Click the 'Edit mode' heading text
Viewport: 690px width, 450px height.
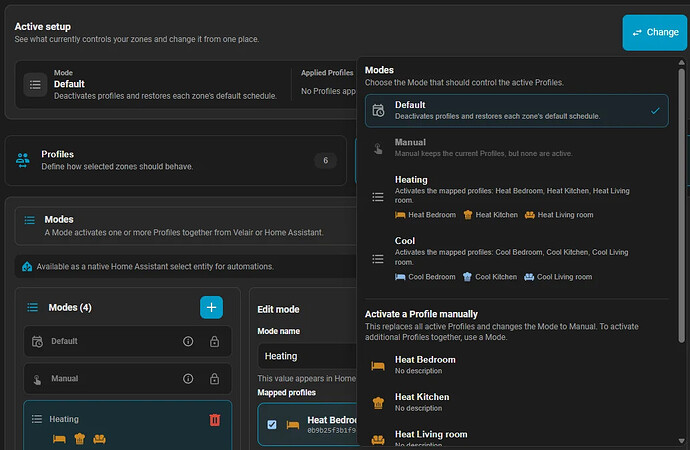pos(278,310)
